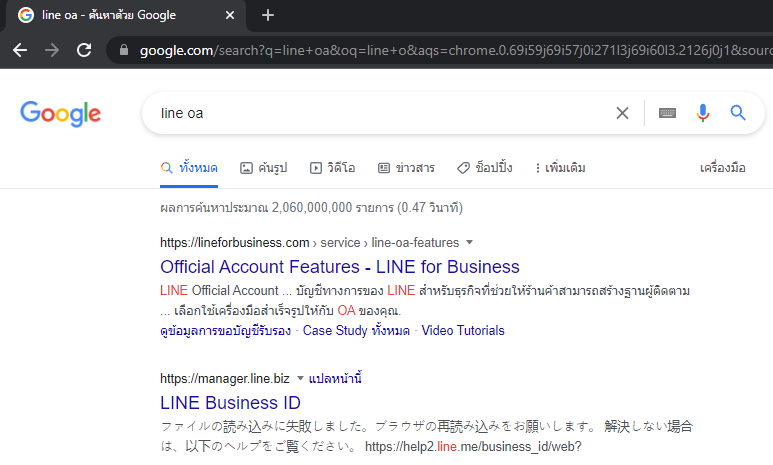Open 'Official Account Features - LINE for Business'

click(x=340, y=267)
